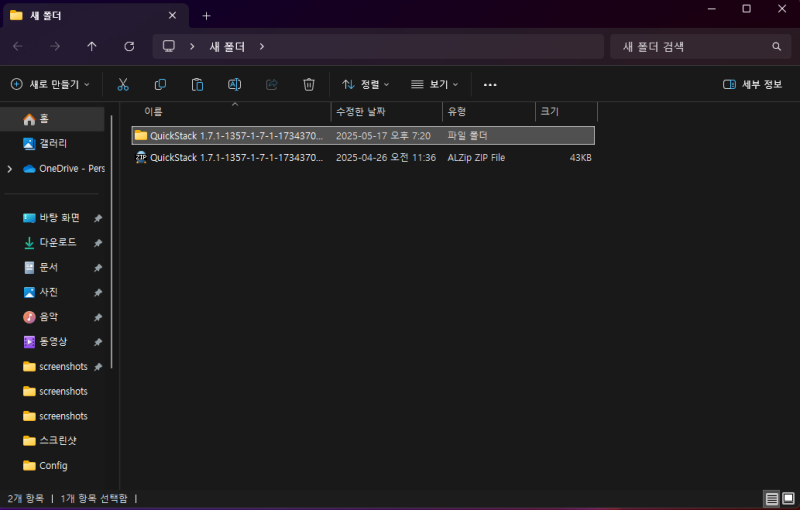800x510 pixels.
Task: Open 음악 quick access item
Action: point(41,317)
